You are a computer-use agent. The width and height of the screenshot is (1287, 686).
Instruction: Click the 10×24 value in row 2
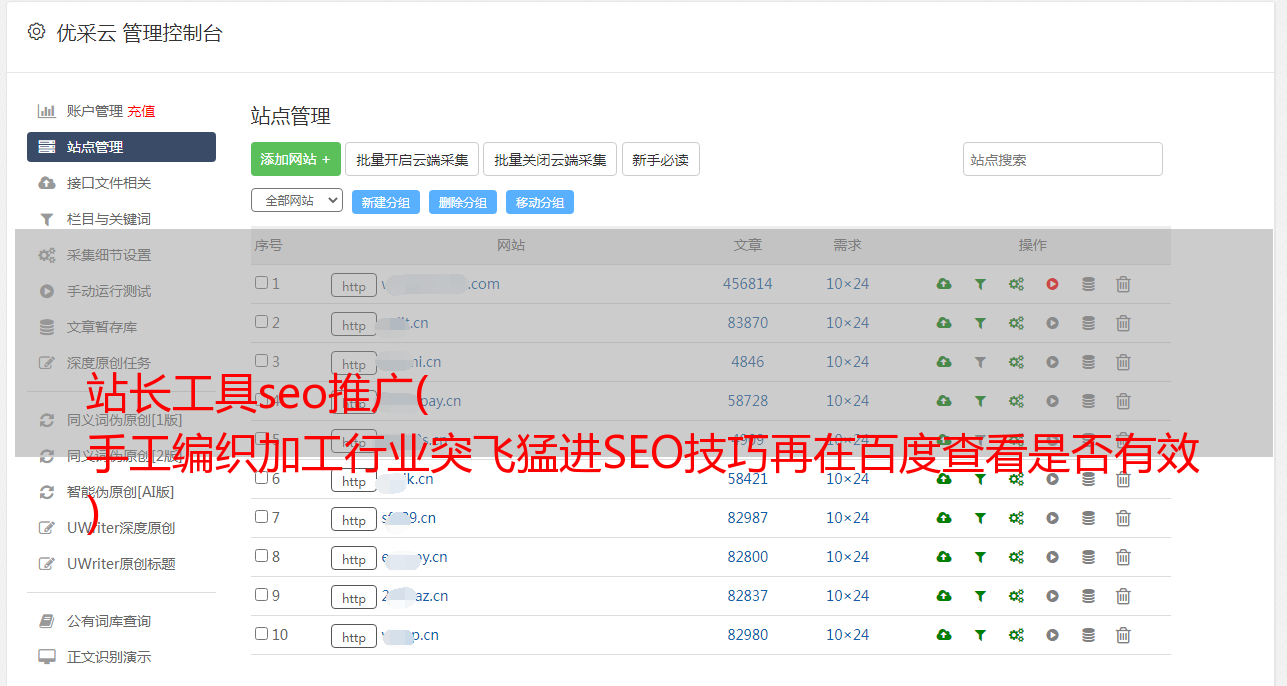[x=847, y=323]
